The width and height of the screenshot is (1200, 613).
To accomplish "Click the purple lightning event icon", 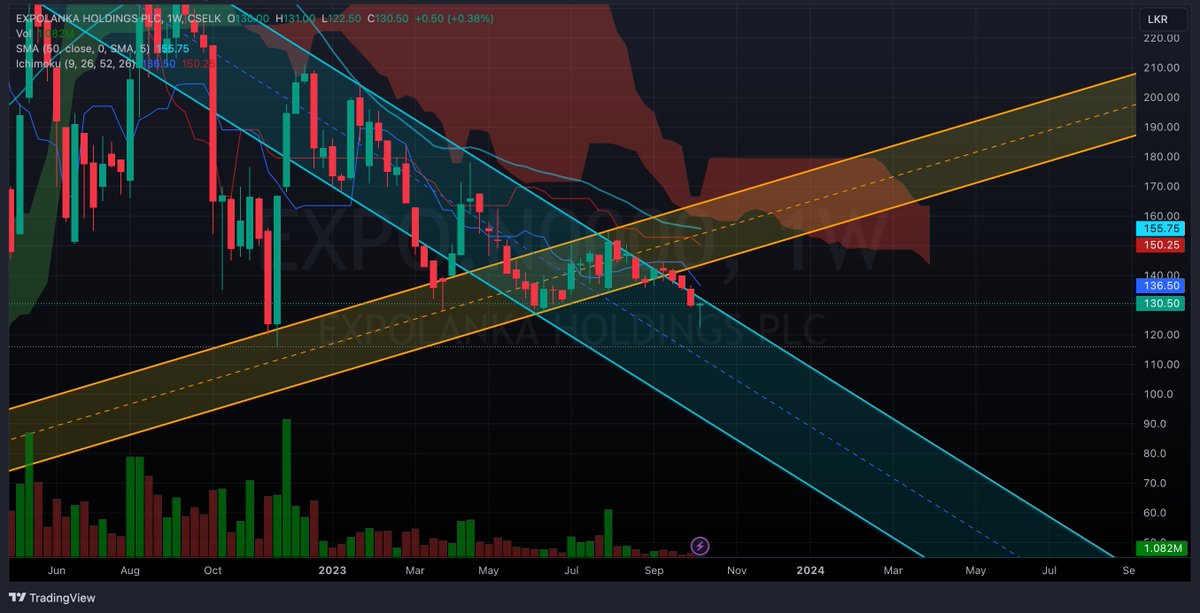I will click(x=700, y=546).
